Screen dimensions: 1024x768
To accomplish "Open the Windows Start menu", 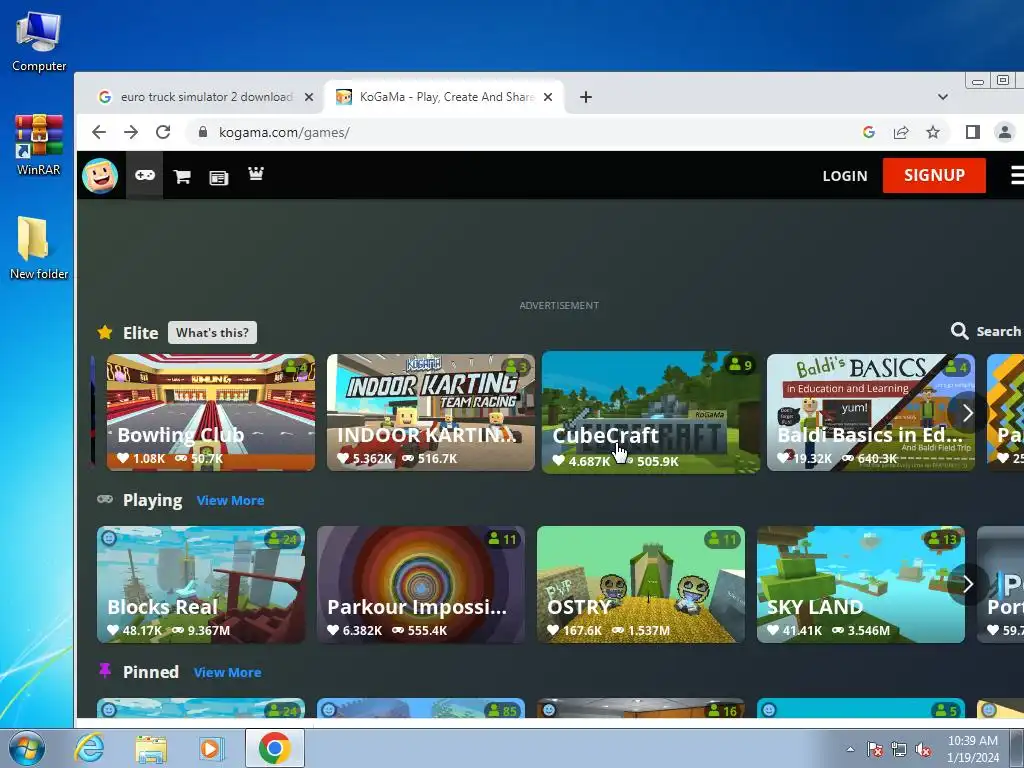I will [26, 748].
